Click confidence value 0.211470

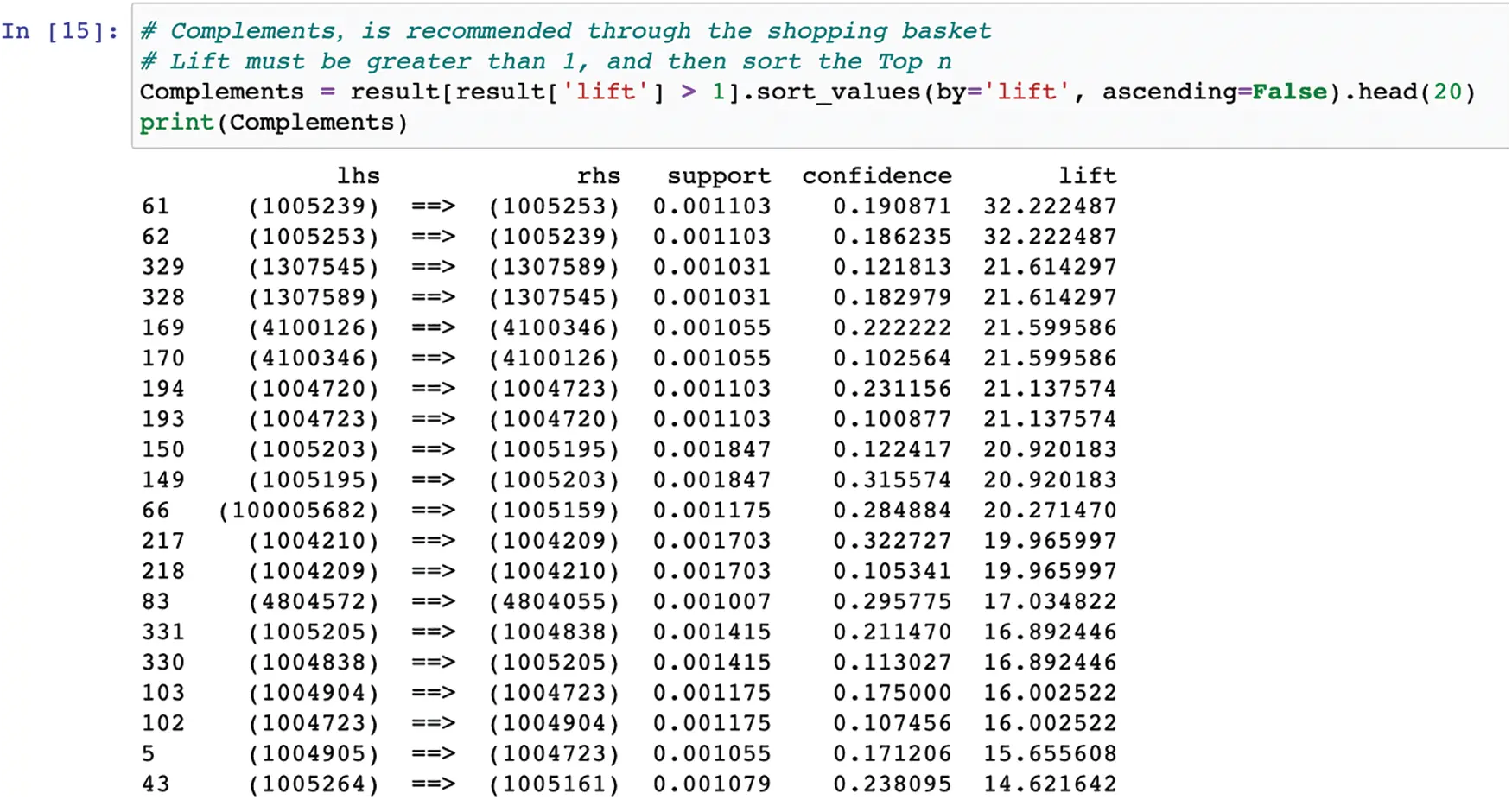pyautogui.click(x=892, y=632)
